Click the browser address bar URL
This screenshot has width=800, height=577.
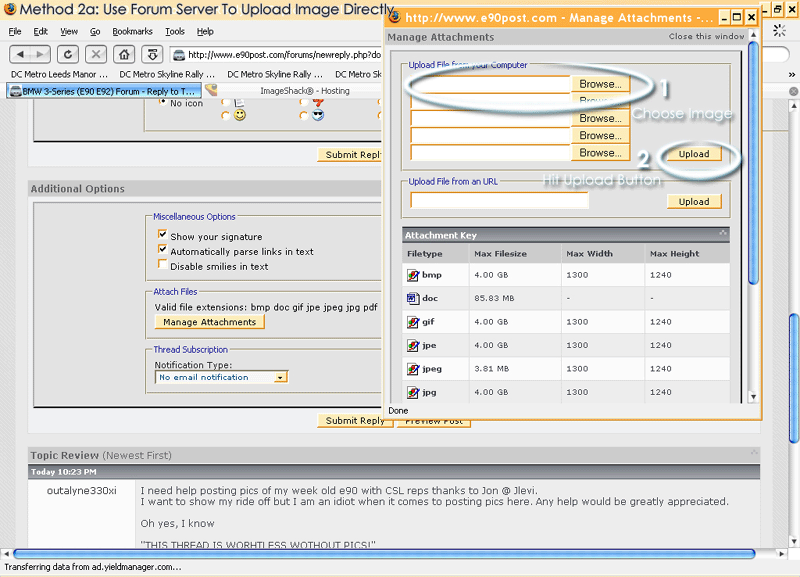[284, 55]
